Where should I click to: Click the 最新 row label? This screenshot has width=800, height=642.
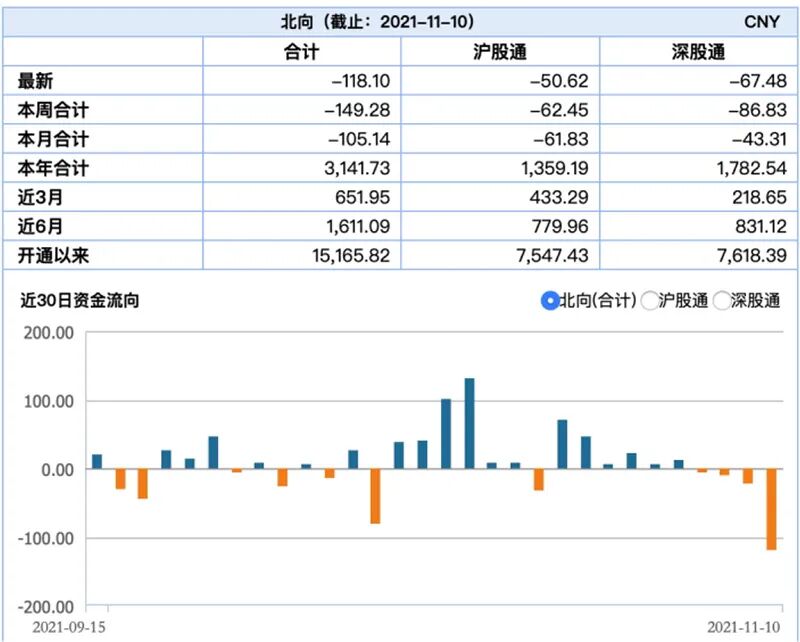(x=35, y=81)
